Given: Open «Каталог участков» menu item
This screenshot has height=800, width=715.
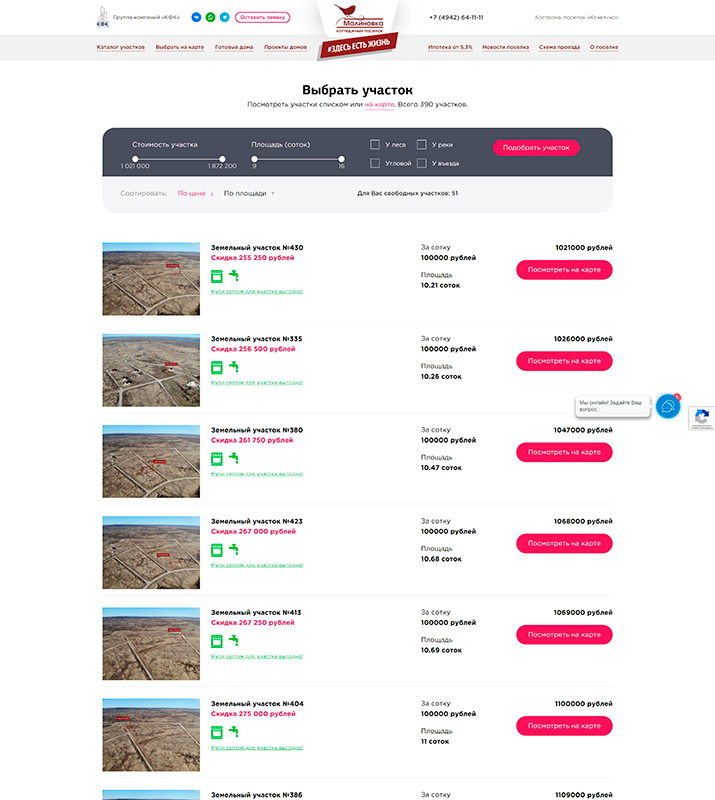Looking at the screenshot, I should [121, 47].
